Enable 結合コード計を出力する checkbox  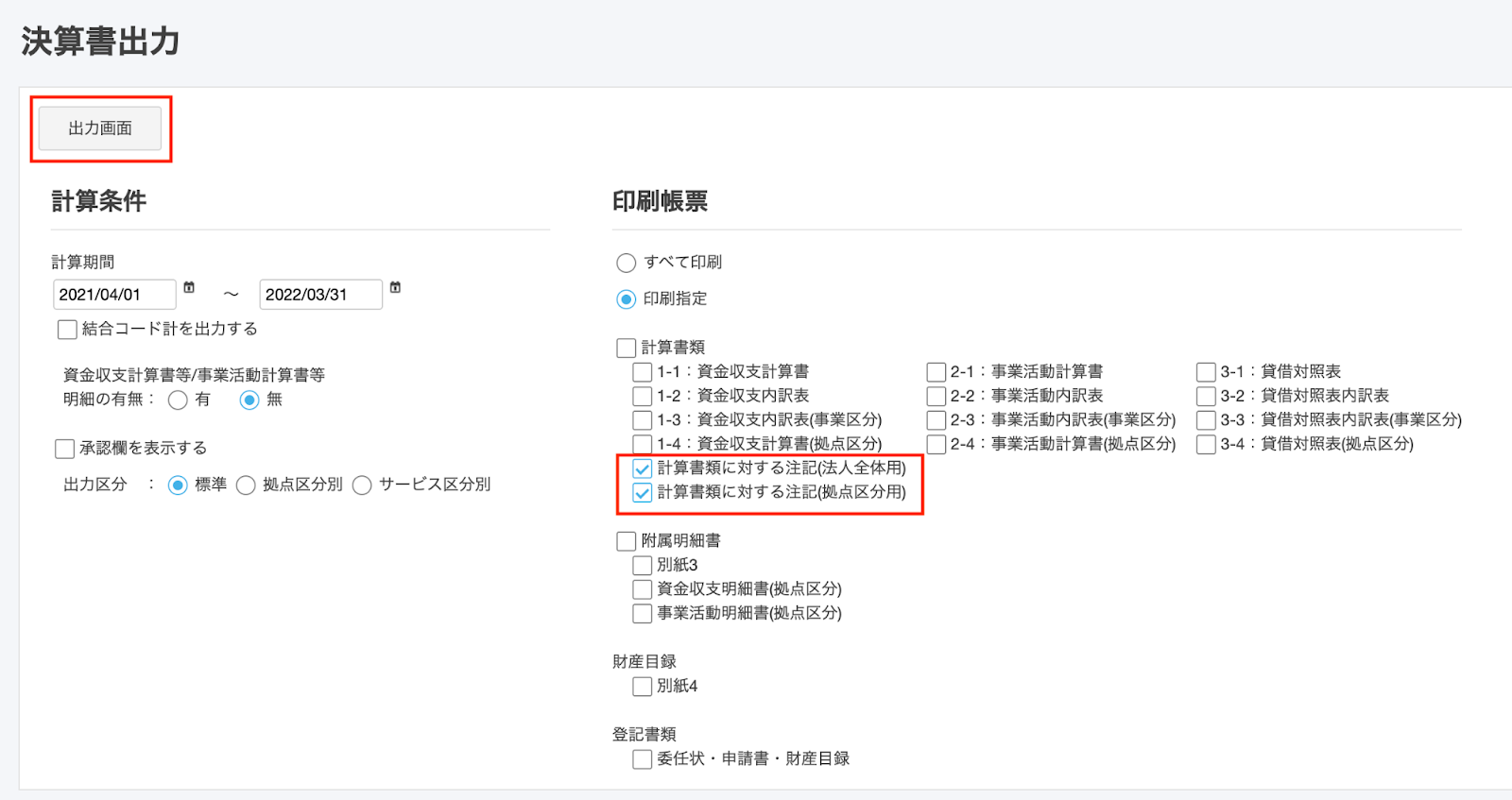(67, 330)
